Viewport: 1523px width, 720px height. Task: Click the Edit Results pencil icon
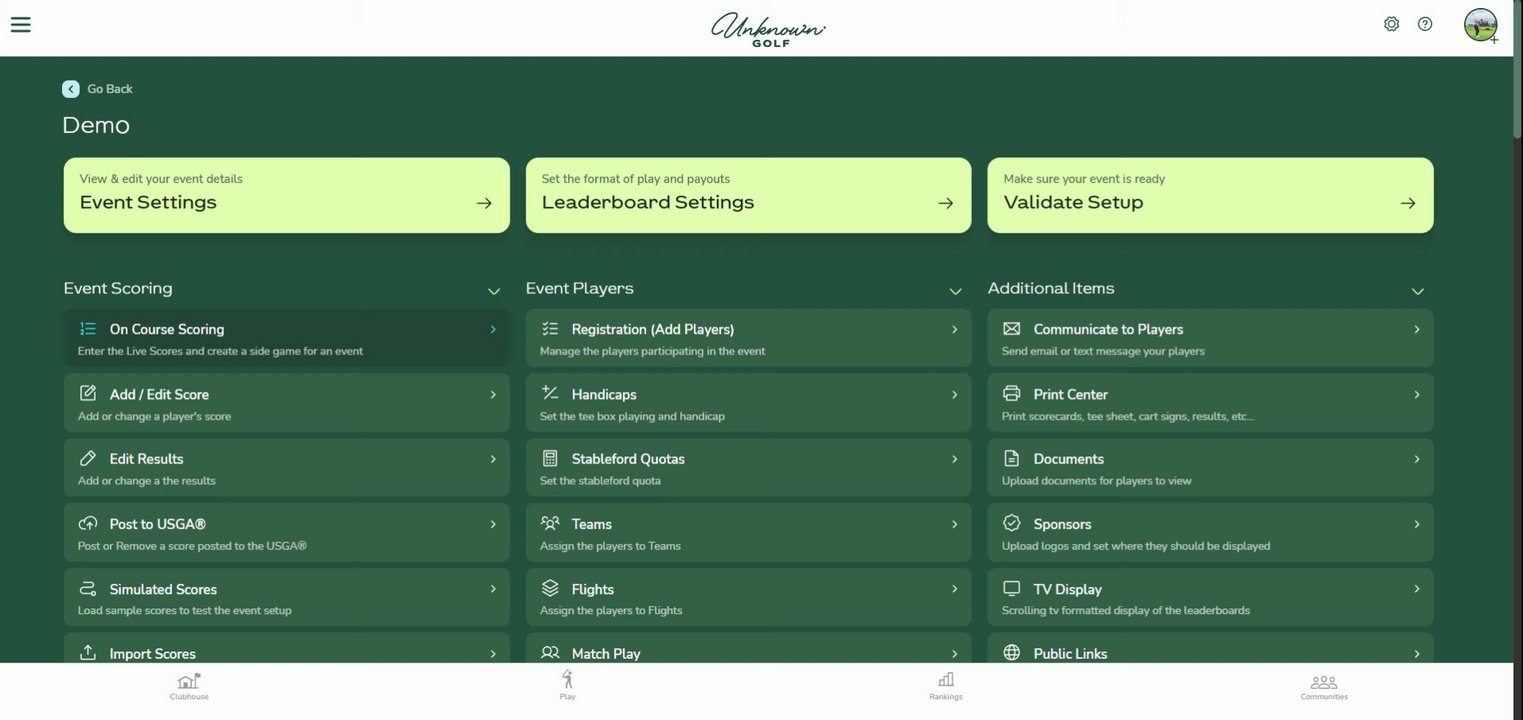click(x=88, y=459)
